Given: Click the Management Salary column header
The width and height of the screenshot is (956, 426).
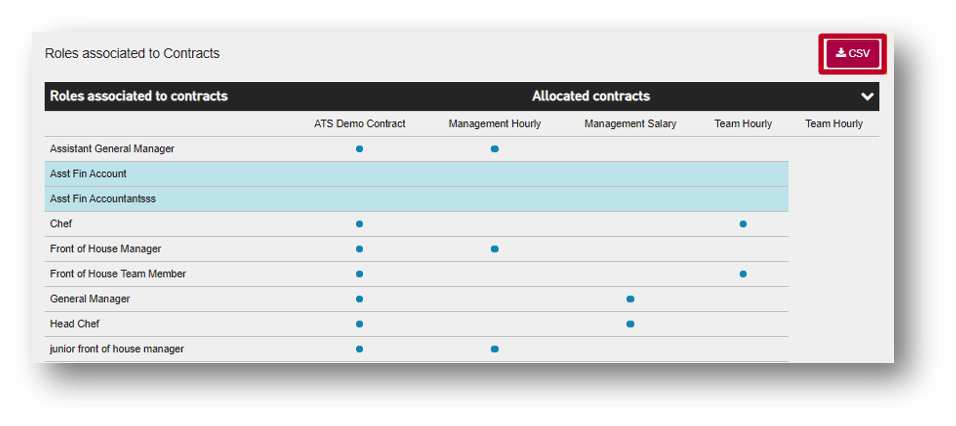Looking at the screenshot, I should [630, 124].
